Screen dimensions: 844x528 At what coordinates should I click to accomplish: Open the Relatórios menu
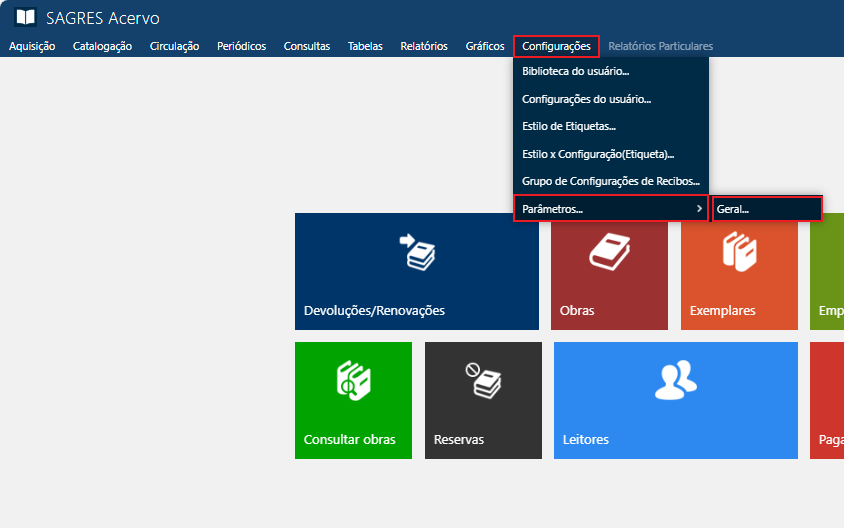[423, 46]
